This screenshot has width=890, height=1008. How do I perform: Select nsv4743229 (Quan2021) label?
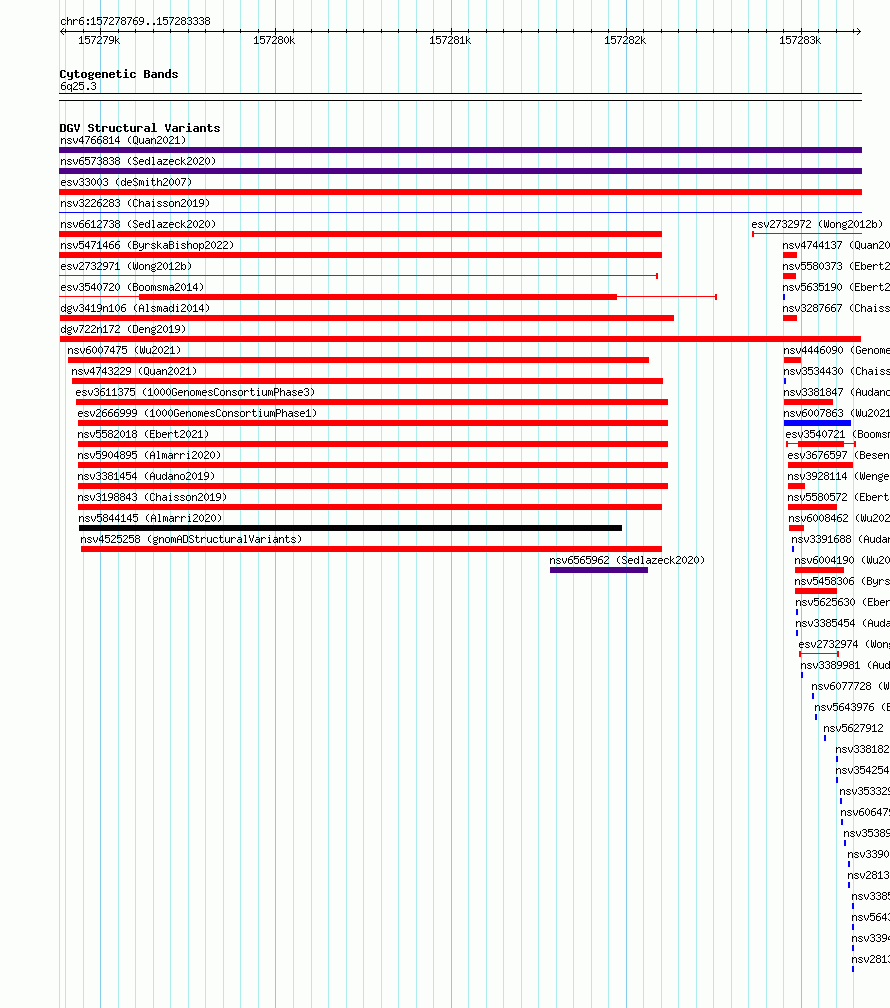click(x=134, y=372)
